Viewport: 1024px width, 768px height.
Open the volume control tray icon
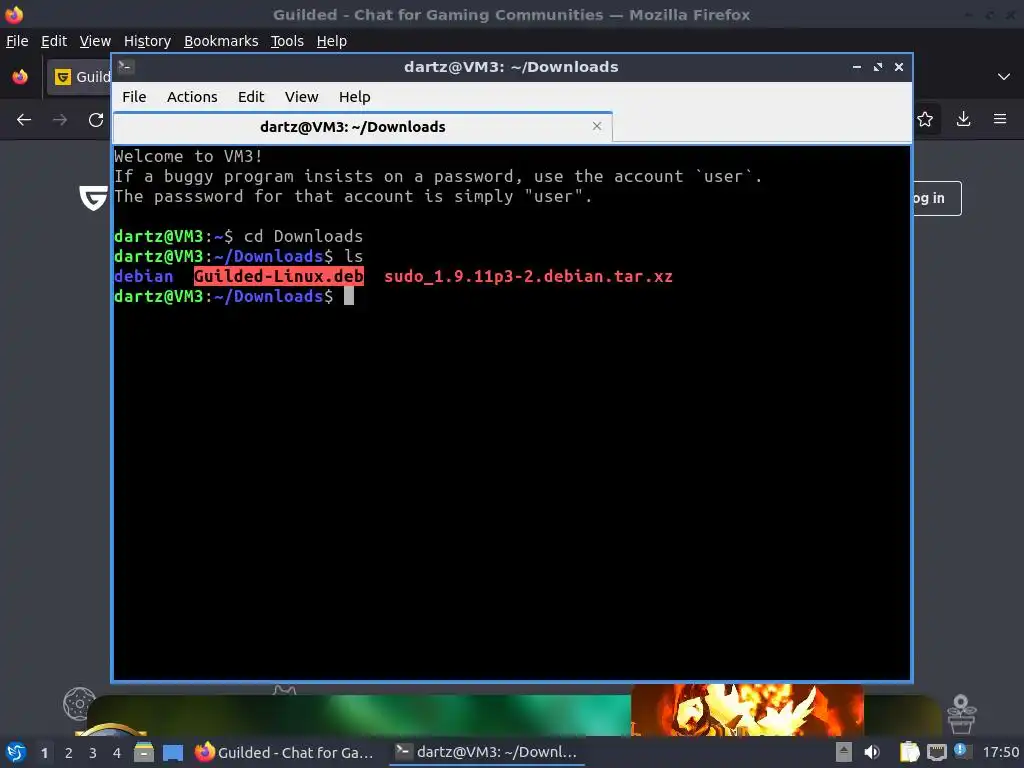click(x=872, y=752)
